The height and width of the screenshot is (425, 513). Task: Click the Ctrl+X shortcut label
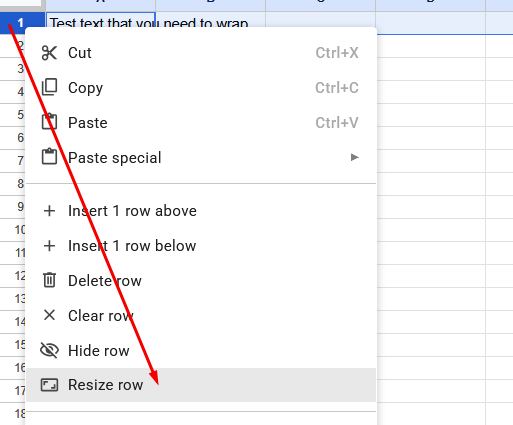(x=337, y=53)
